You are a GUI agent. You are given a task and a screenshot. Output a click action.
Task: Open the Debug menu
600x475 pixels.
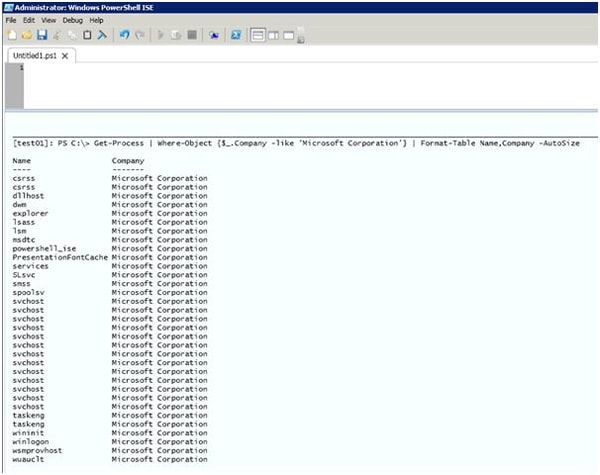(73, 20)
